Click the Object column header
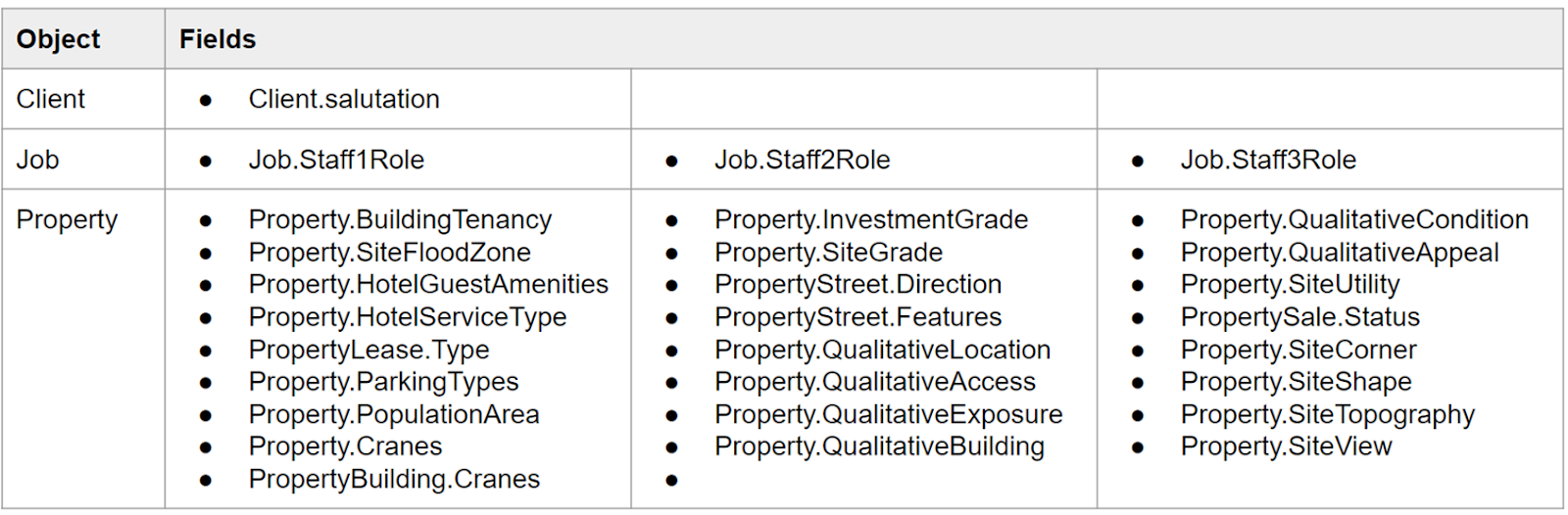This screenshot has height=515, width=1568. (x=58, y=39)
